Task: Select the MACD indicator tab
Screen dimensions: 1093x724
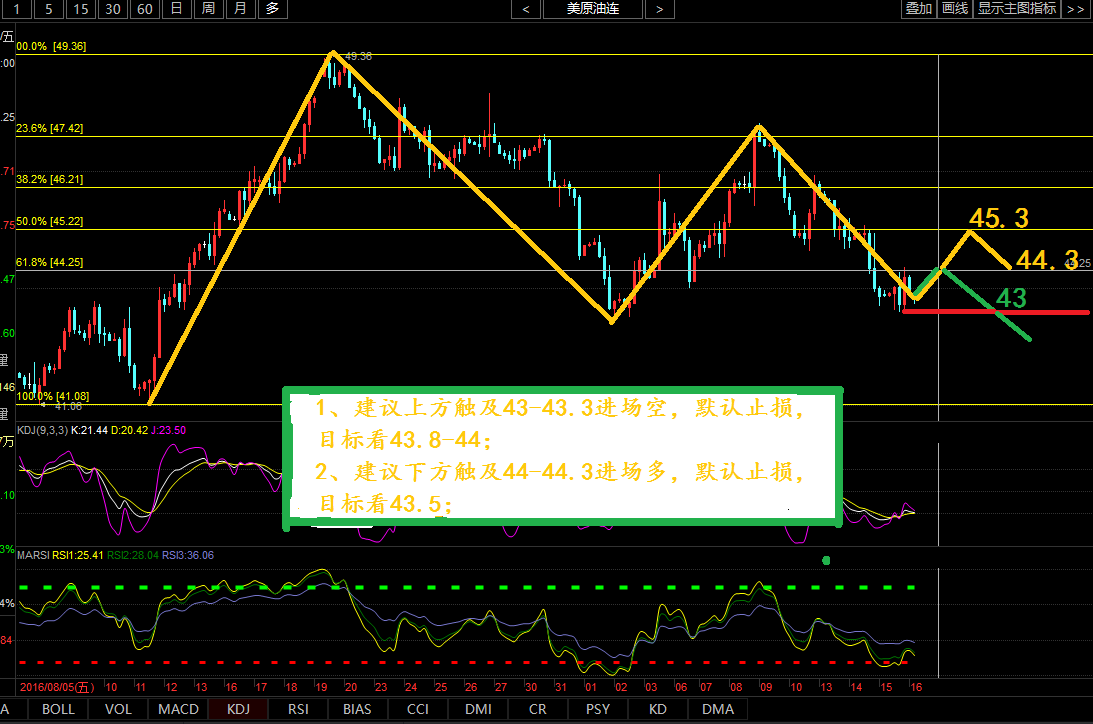Action: coord(178,709)
